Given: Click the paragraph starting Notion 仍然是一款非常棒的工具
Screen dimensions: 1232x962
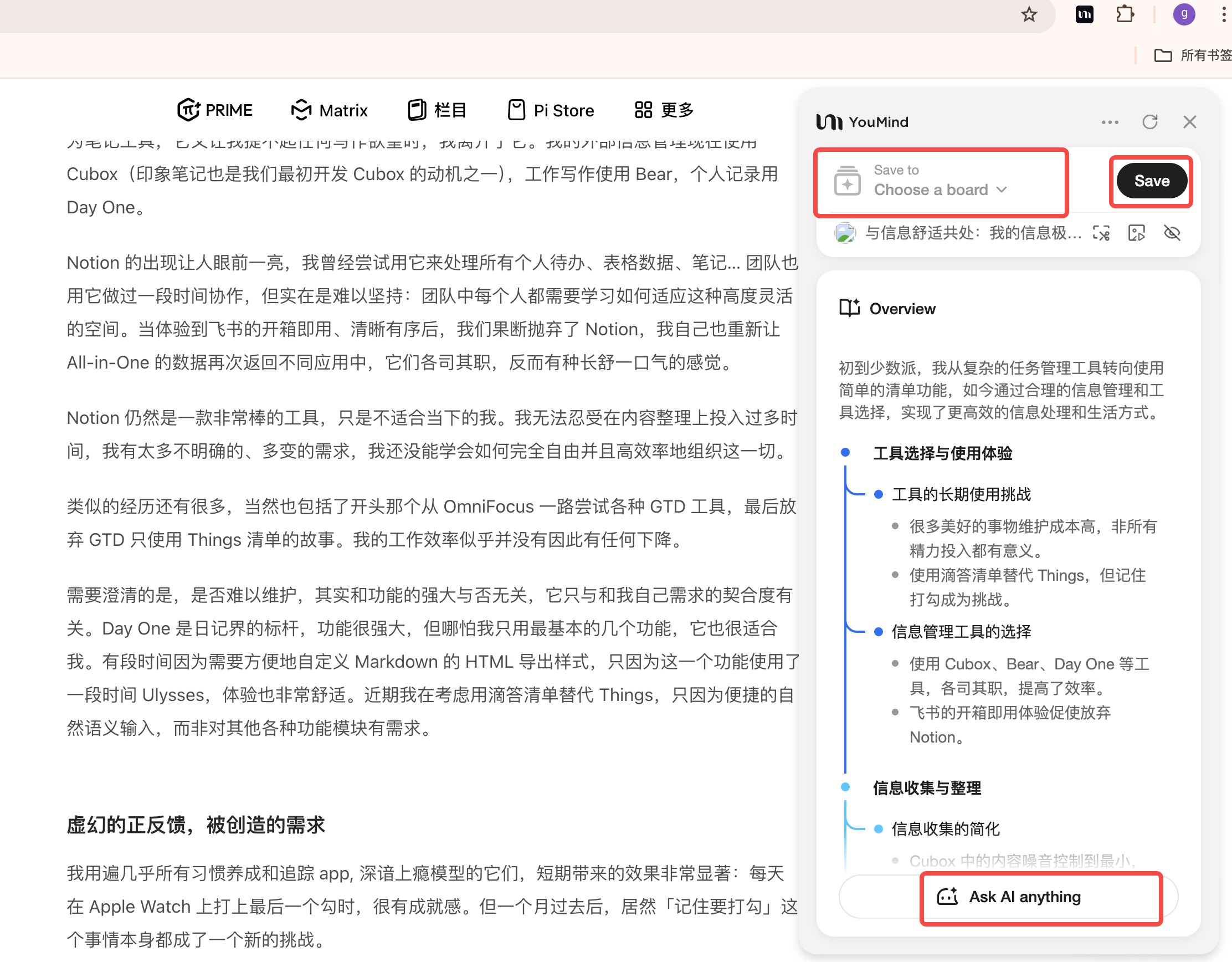Looking at the screenshot, I should point(432,434).
